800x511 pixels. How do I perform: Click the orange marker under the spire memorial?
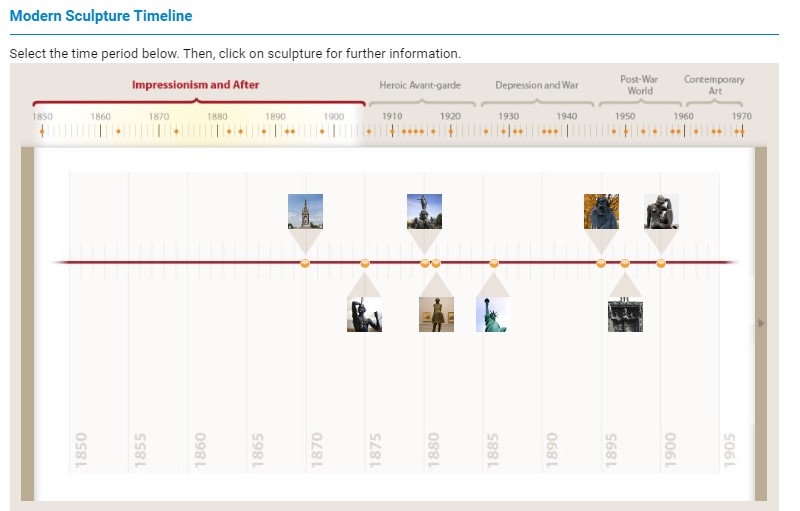[305, 263]
